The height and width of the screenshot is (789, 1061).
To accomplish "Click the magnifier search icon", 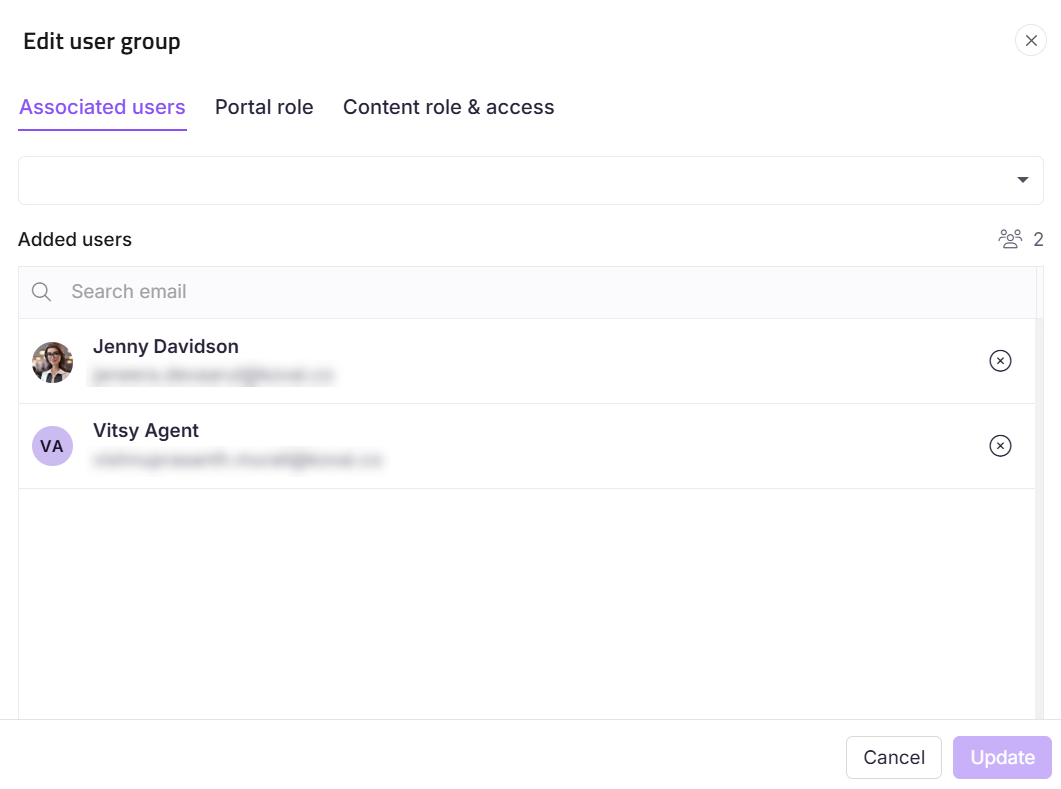I will 42,292.
